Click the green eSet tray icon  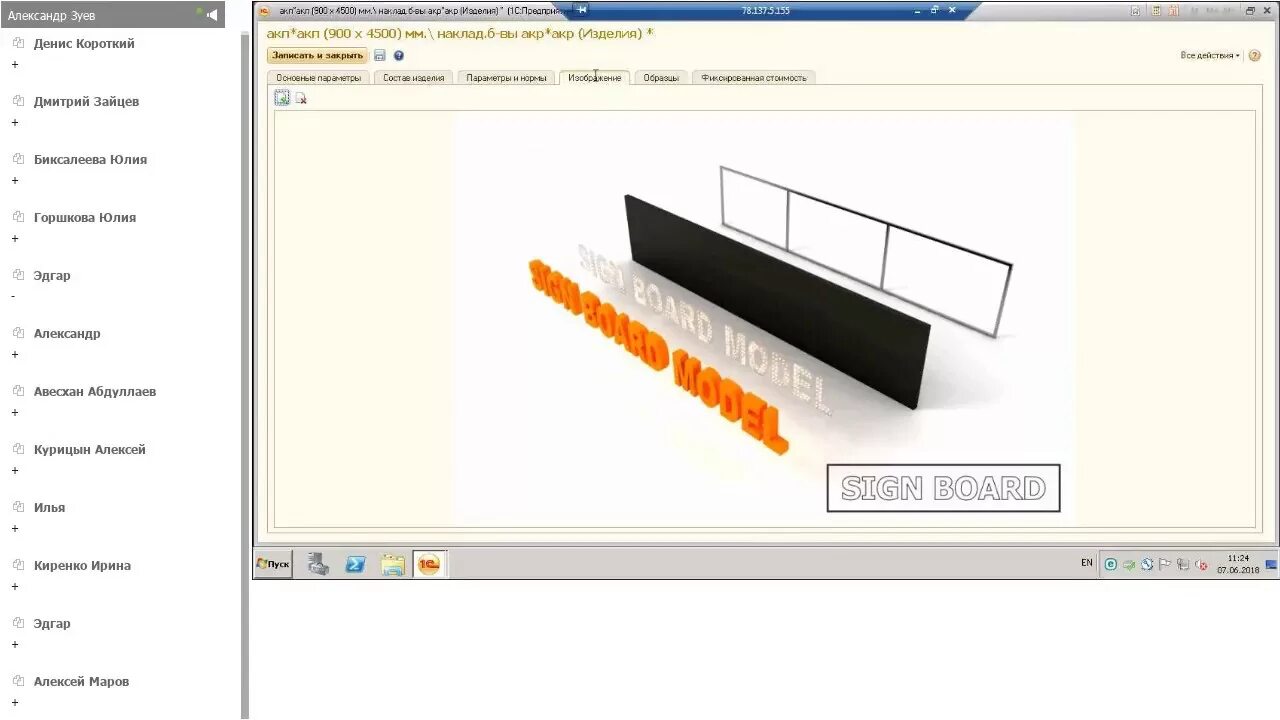pyautogui.click(x=1111, y=564)
